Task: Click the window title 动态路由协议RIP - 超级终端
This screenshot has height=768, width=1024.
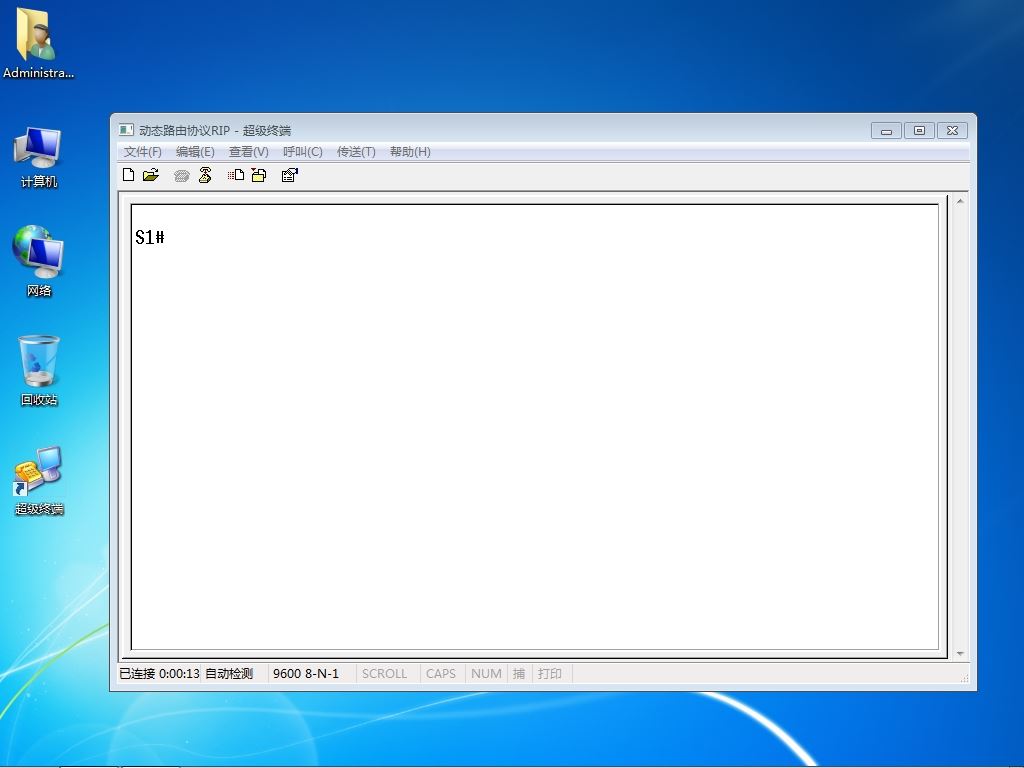Action: [215, 131]
